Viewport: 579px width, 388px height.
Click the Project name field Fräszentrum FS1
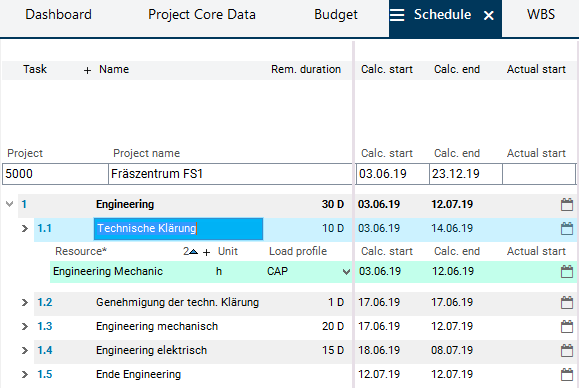pyautogui.click(x=230, y=174)
